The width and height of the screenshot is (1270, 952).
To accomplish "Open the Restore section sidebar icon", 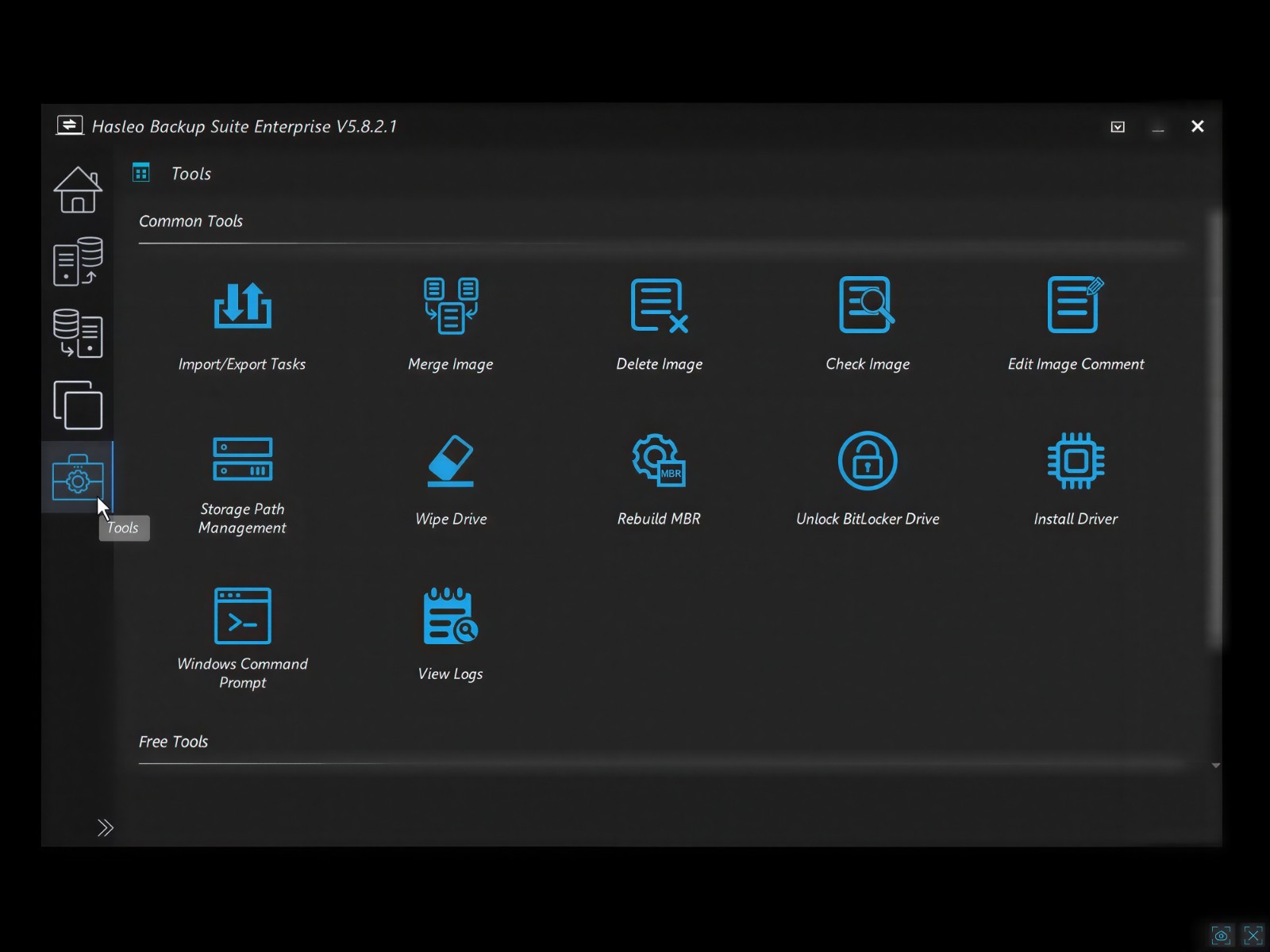I will 78,333.
